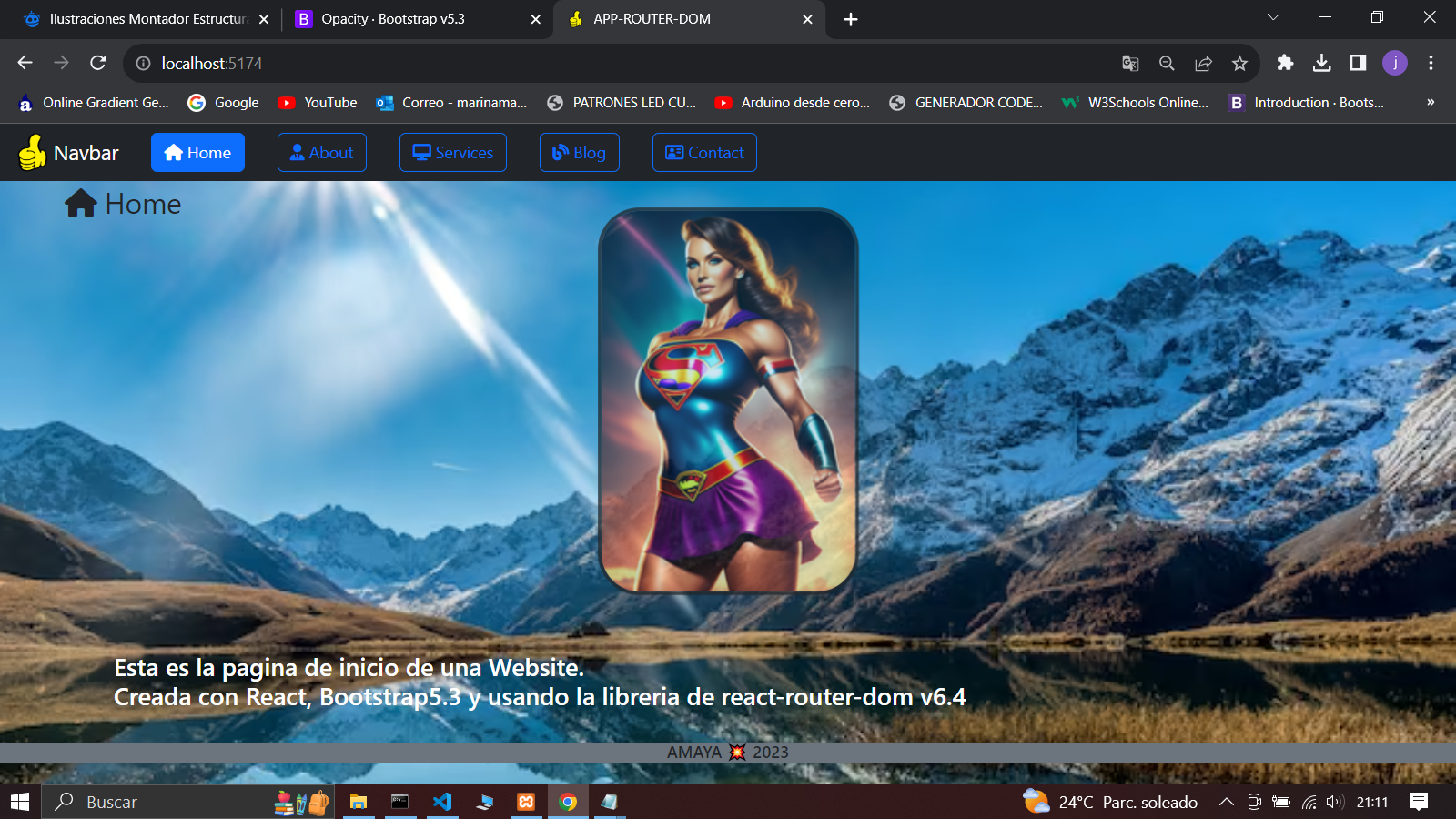Click the AMAYA 2023 footer text
The width and height of the screenshot is (1456, 819).
pyautogui.click(x=728, y=753)
